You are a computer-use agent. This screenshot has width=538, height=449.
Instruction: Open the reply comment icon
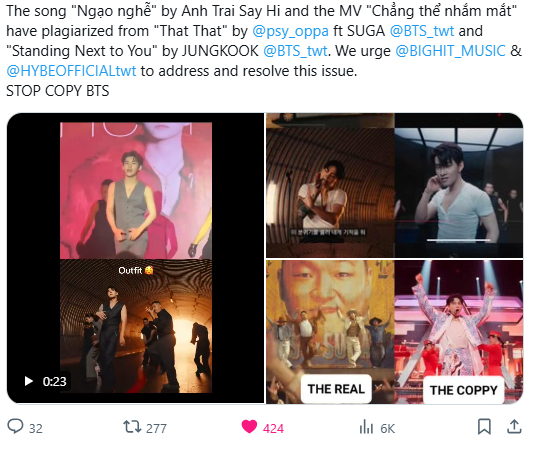click(x=15, y=426)
